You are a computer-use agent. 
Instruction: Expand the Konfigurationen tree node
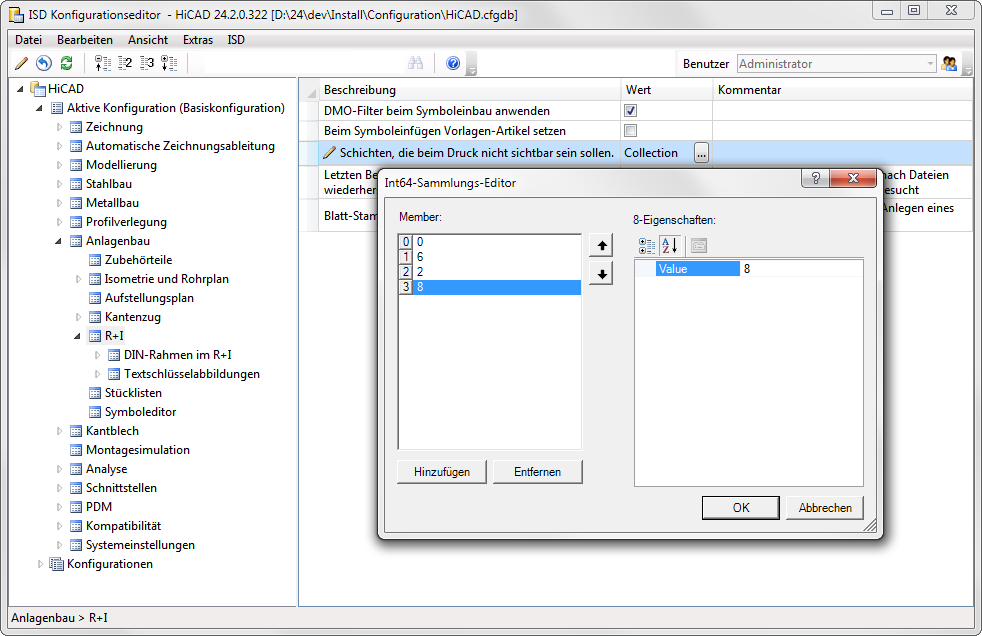[x=41, y=564]
